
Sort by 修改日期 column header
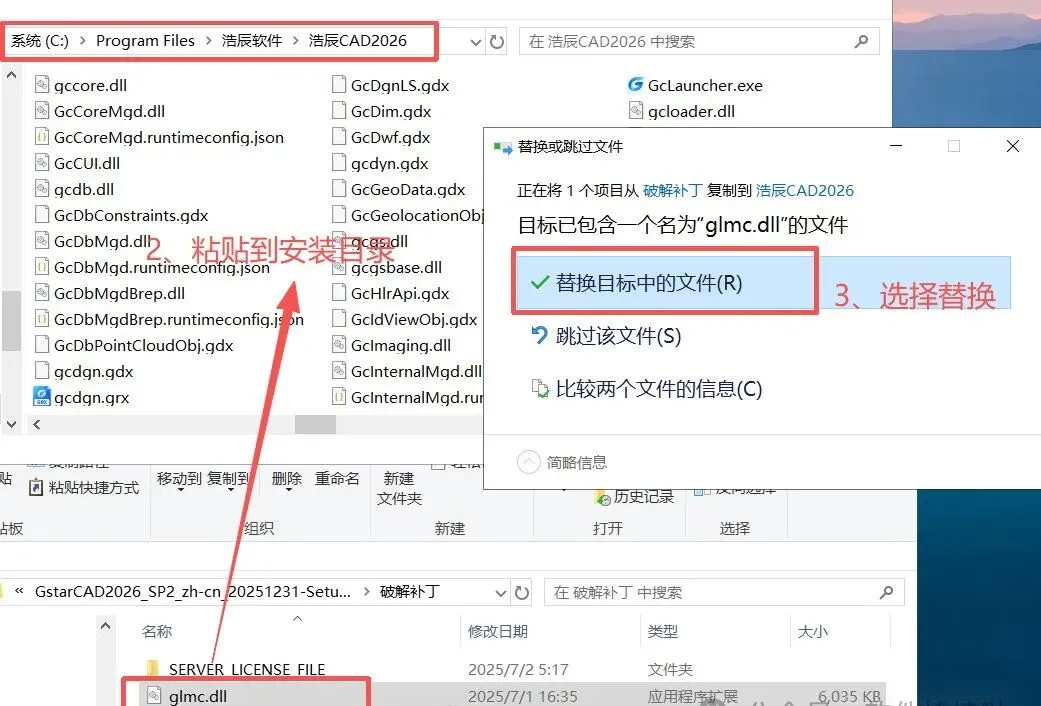coord(498,632)
